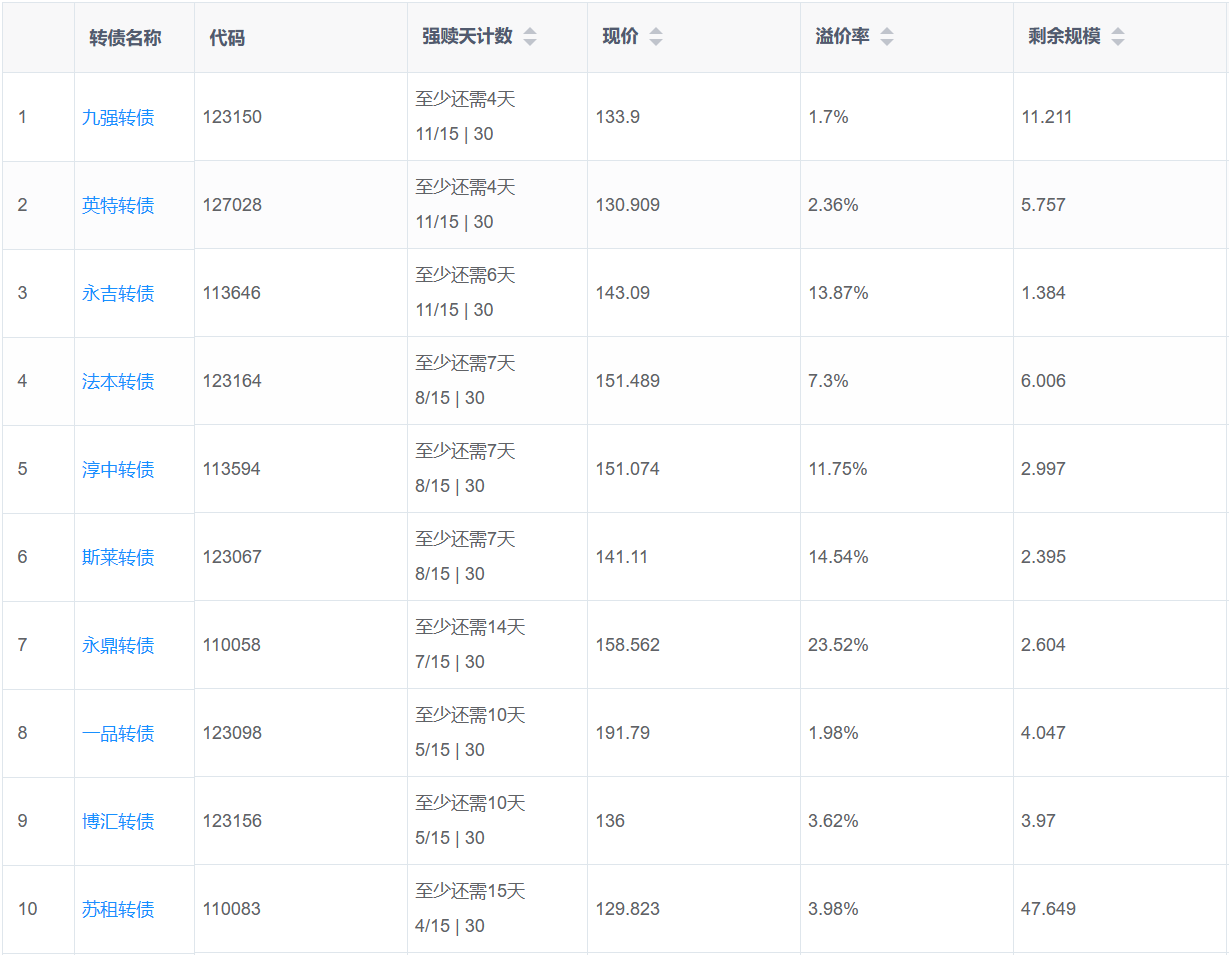The image size is (1229, 955).
Task: Click the 191.79 price cell
Action: tap(622, 733)
